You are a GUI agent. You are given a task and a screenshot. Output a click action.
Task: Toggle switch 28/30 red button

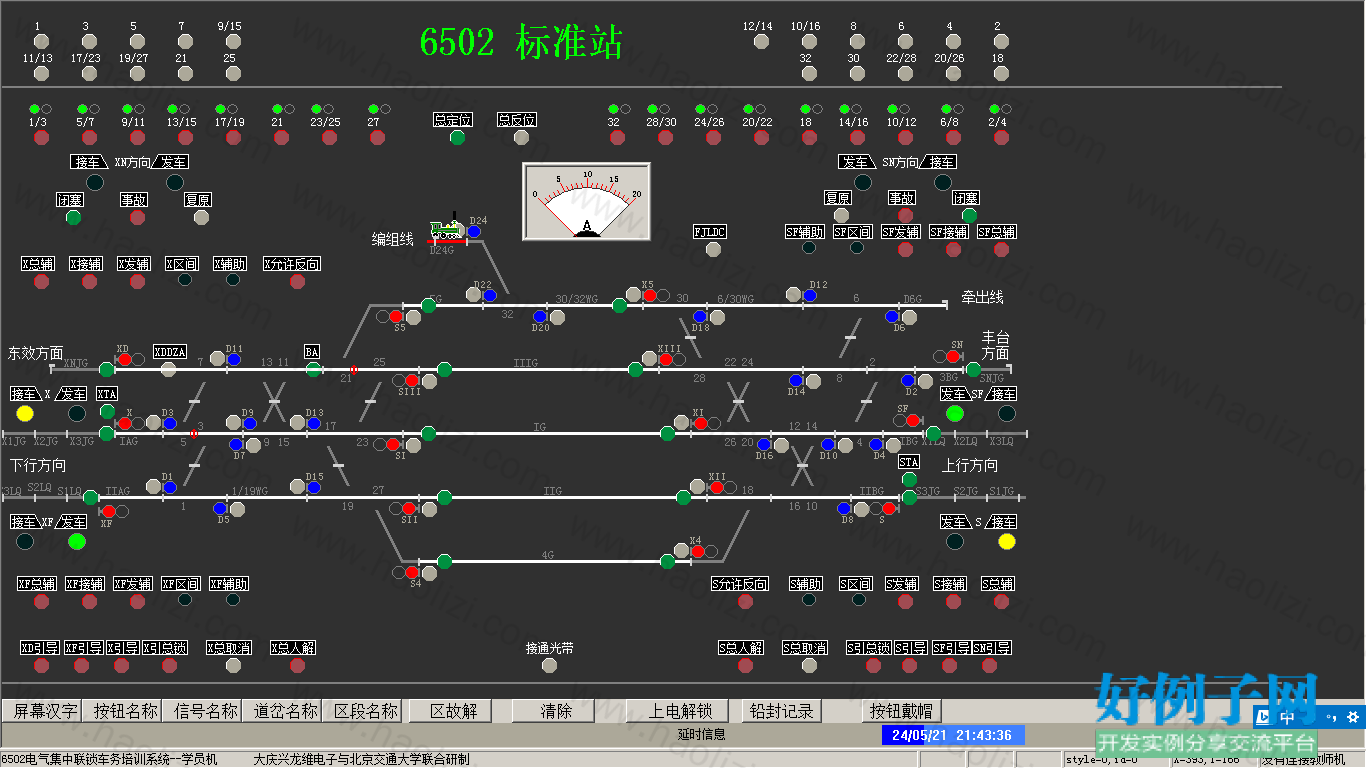tap(665, 137)
